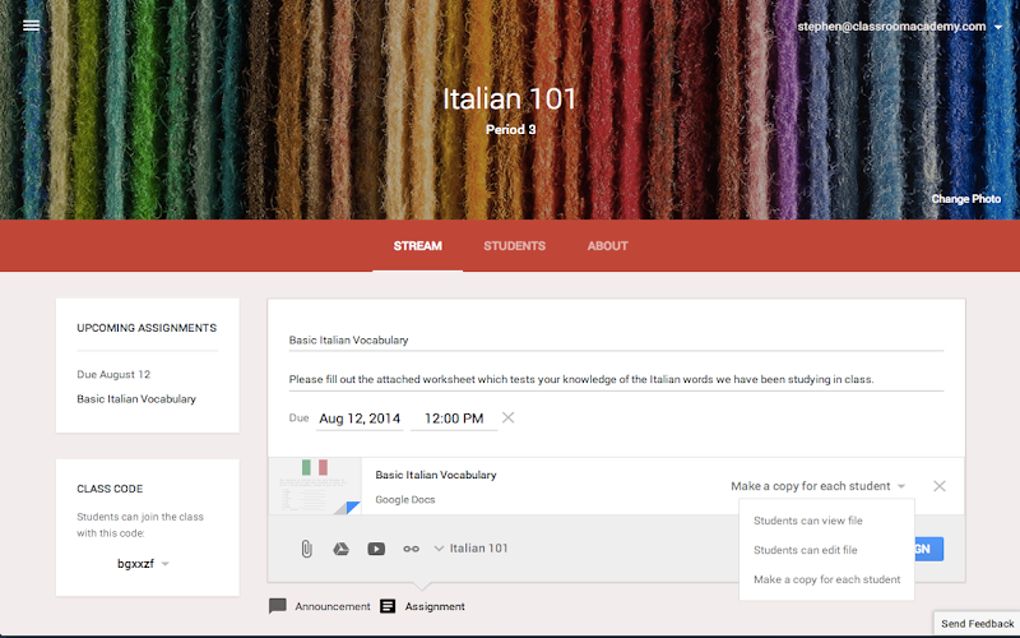Add a link attachment

(x=410, y=548)
